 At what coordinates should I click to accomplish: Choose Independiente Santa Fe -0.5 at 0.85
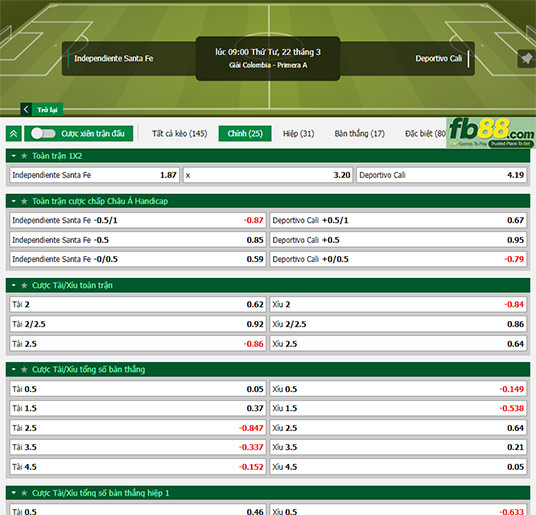(138, 240)
